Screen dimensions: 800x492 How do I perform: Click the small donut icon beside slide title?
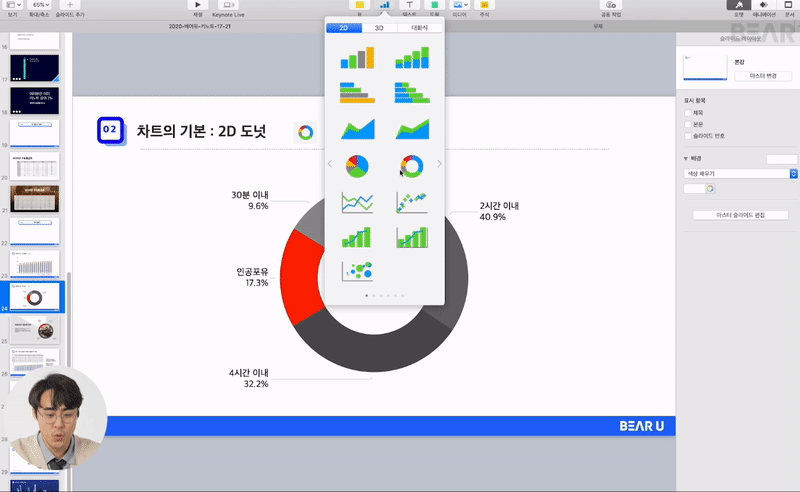[x=306, y=132]
